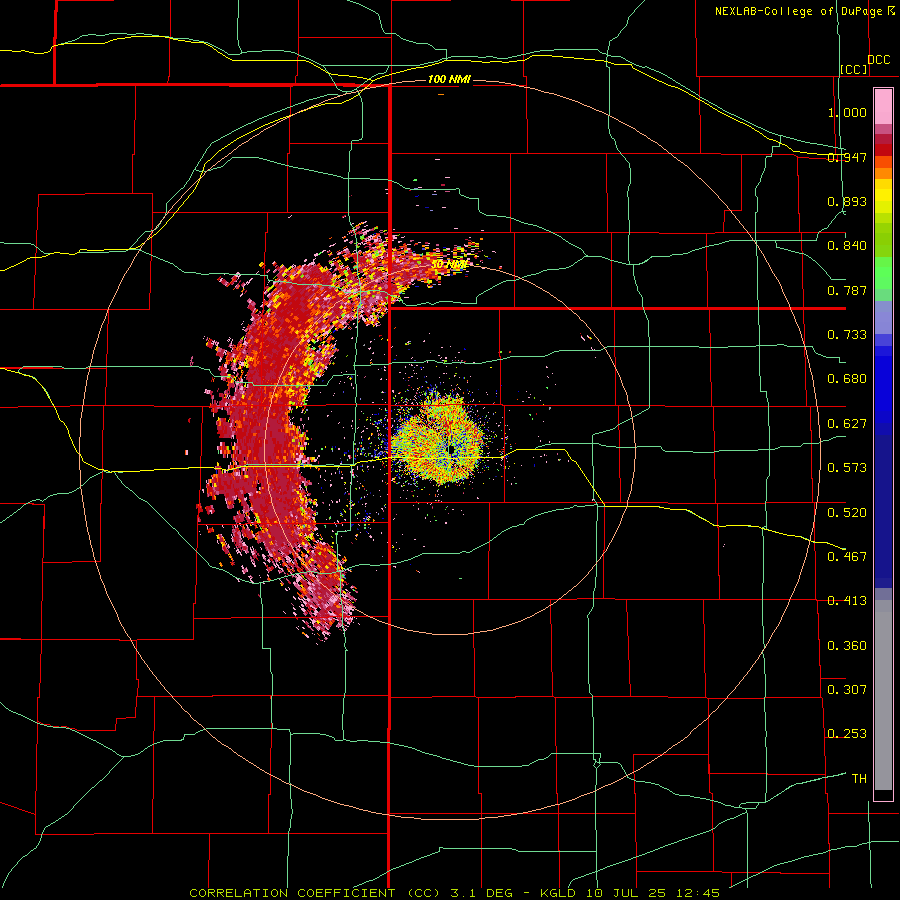
Task: Click the 0.467 scale value
Action: pyautogui.click(x=847, y=556)
